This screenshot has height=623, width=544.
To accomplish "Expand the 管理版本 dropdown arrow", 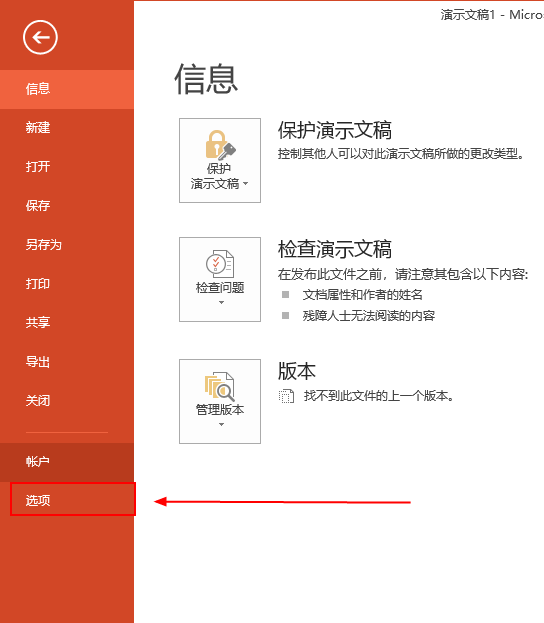I will (221, 424).
